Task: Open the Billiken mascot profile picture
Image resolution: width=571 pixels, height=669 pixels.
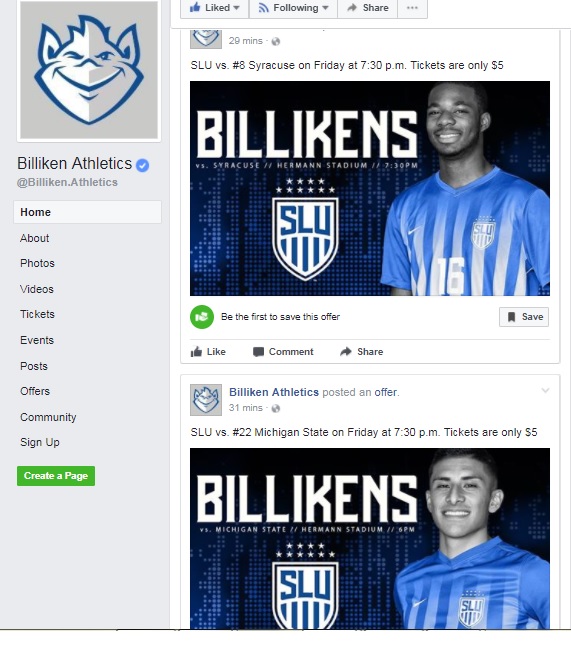Action: click(89, 70)
